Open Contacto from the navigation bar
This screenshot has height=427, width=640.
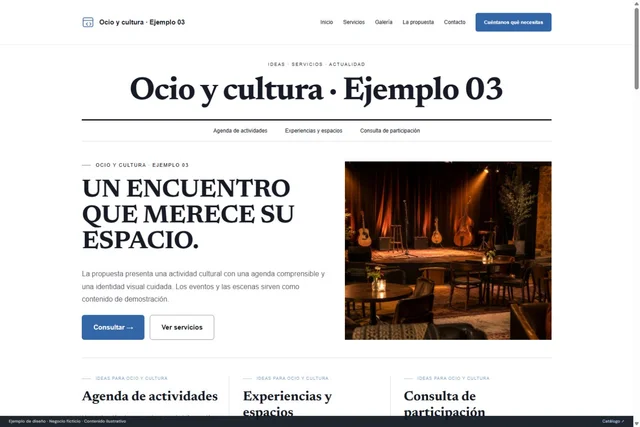pyautogui.click(x=455, y=22)
